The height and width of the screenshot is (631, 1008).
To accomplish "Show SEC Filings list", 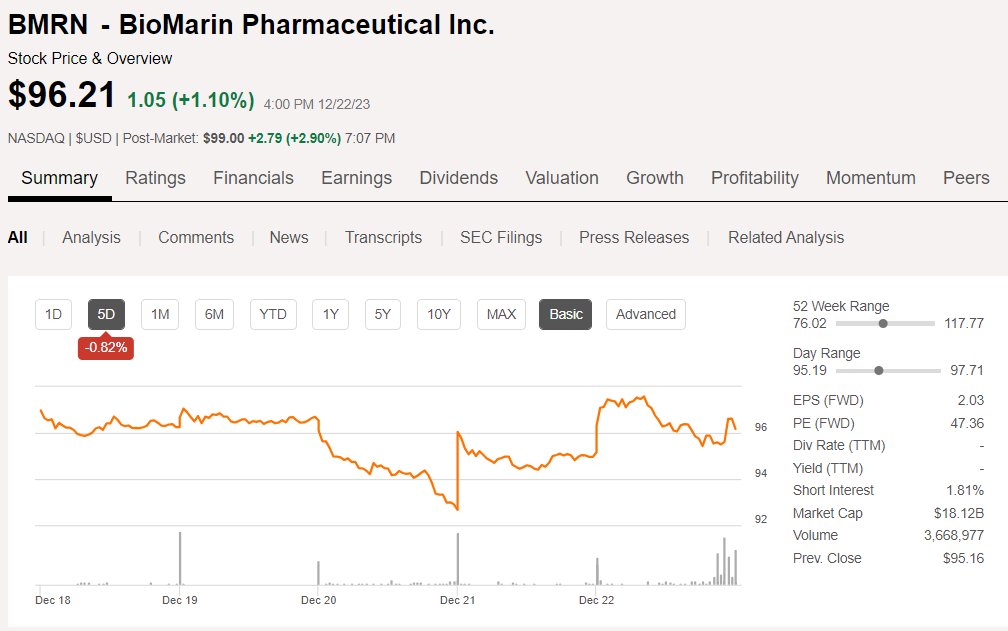I will (501, 237).
